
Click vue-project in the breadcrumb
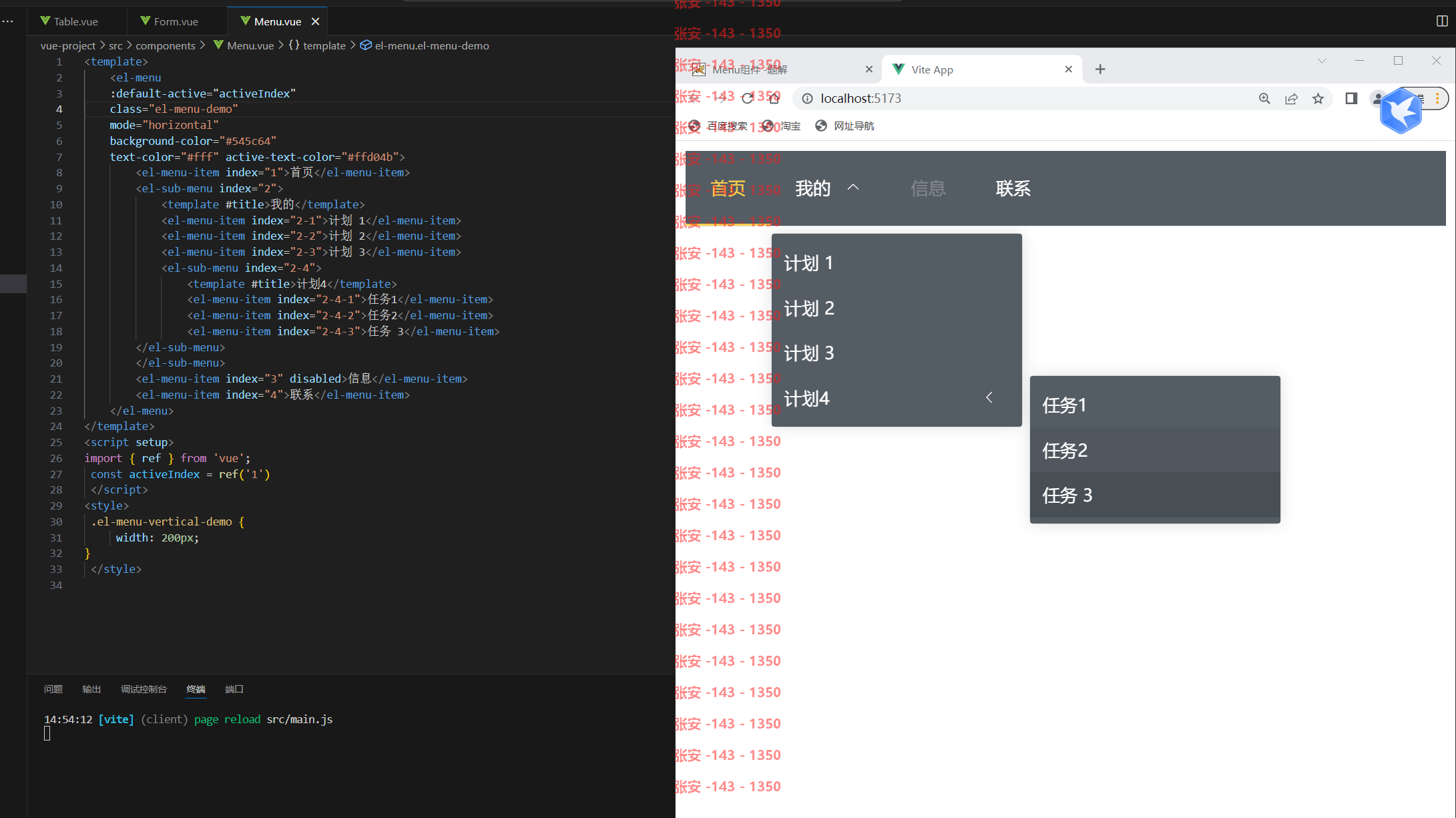68,45
